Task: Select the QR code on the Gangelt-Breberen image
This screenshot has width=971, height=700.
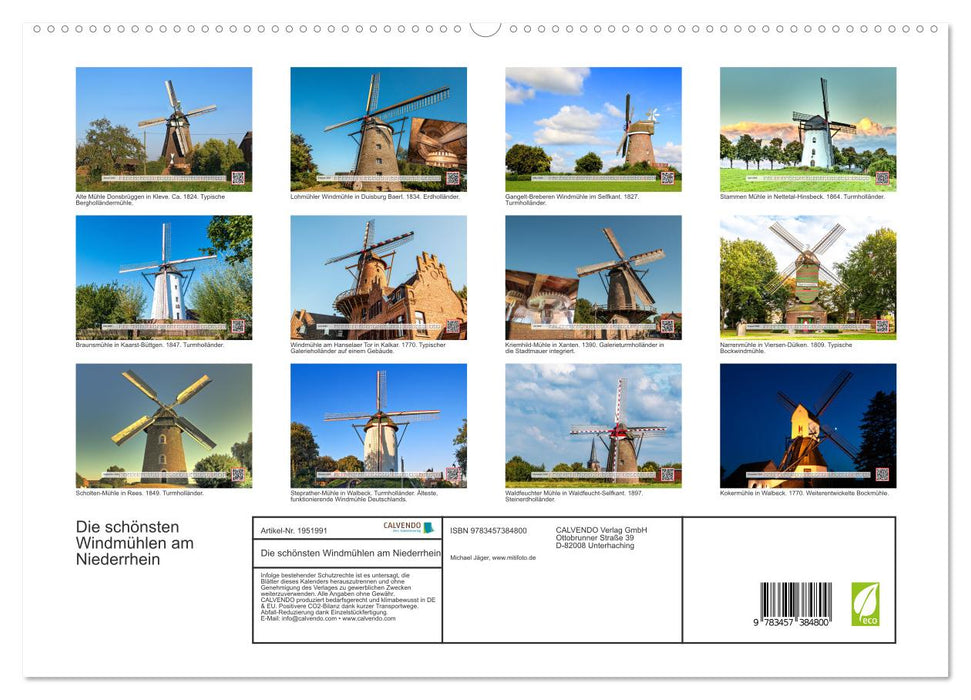Action: coord(666,177)
